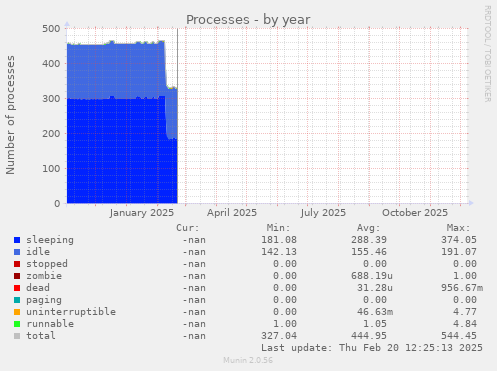This screenshot has height=371, width=497.
Task: Click zombie average value 688.19u
Action: tap(372, 276)
